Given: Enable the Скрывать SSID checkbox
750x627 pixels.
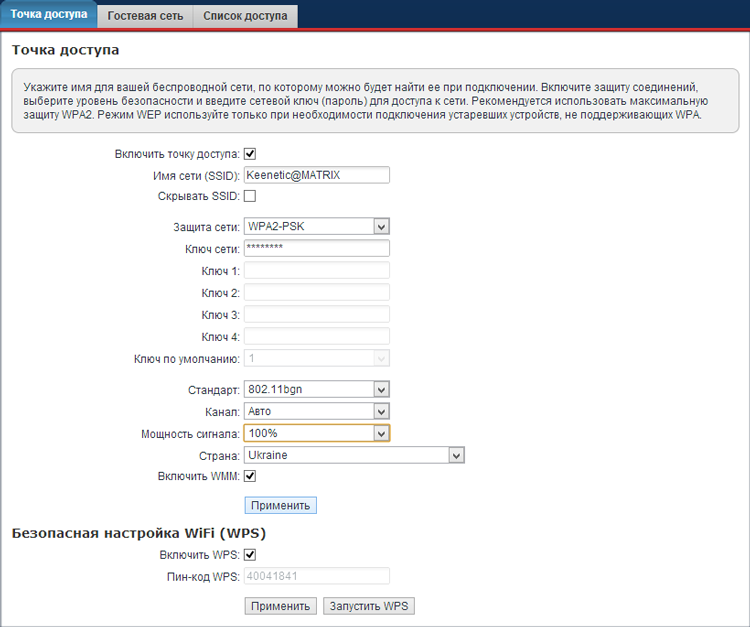Looking at the screenshot, I should pyautogui.click(x=250, y=196).
